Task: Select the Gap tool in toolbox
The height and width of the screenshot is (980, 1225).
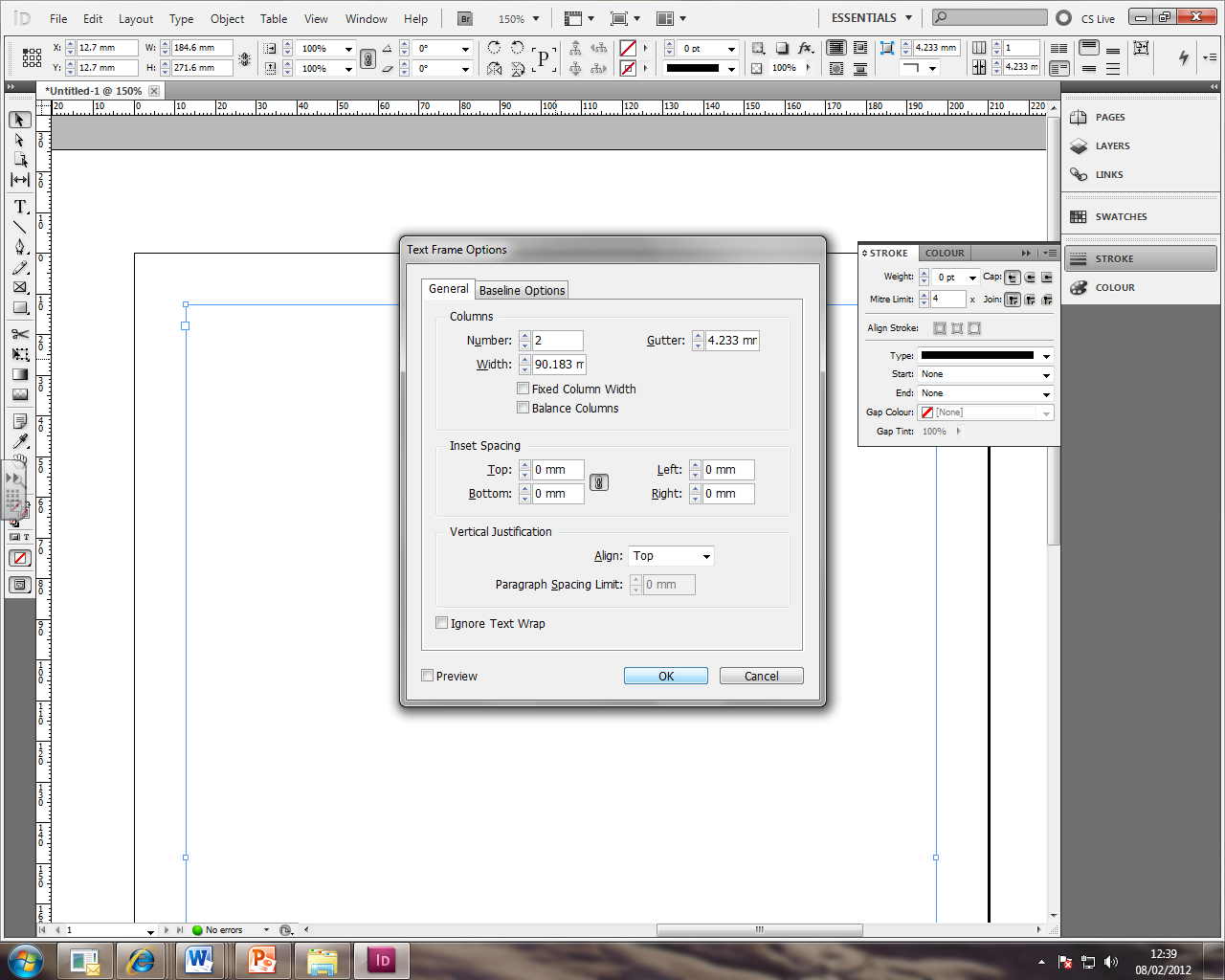Action: click(x=19, y=180)
